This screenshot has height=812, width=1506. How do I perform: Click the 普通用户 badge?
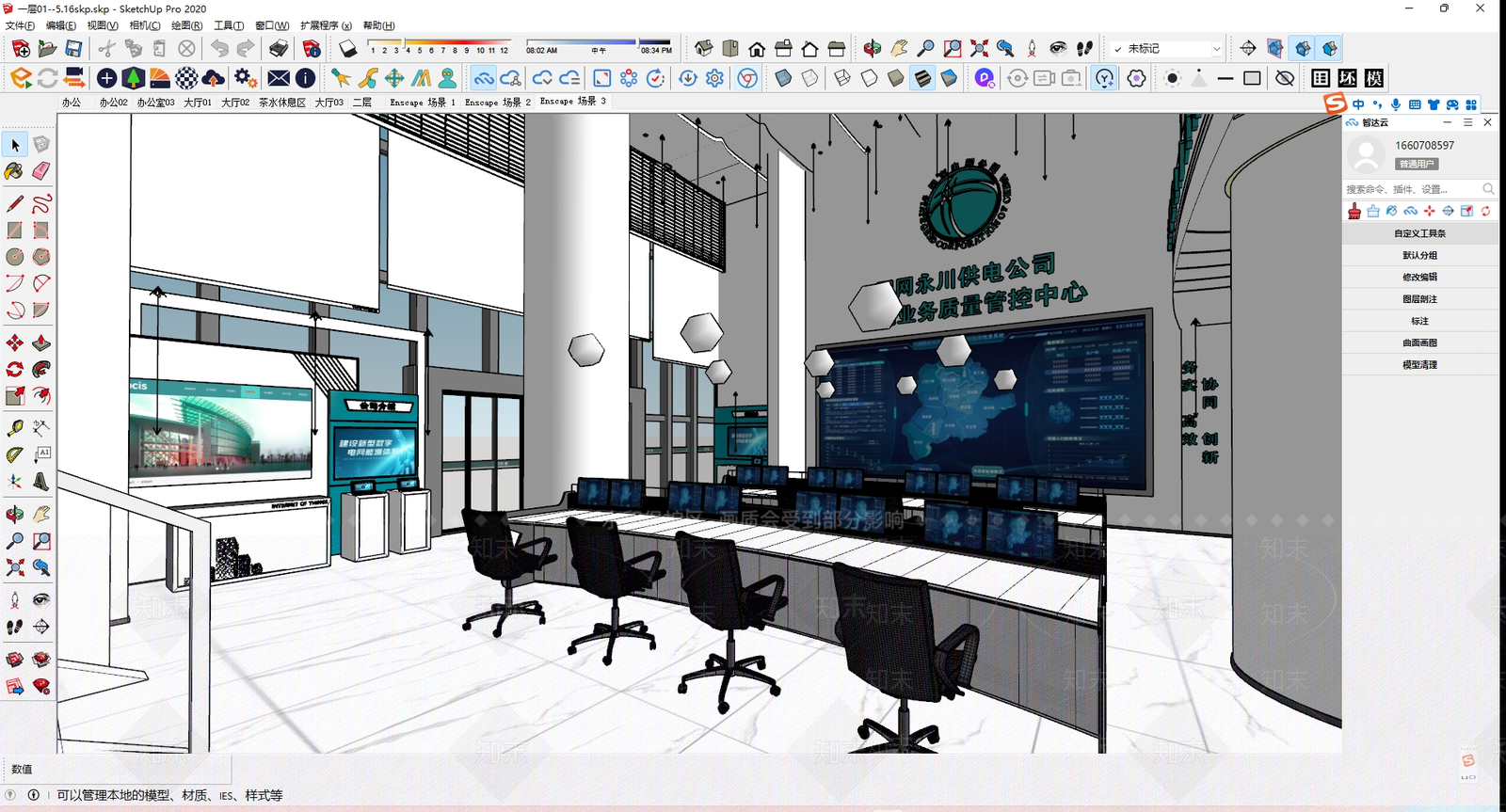1417,164
